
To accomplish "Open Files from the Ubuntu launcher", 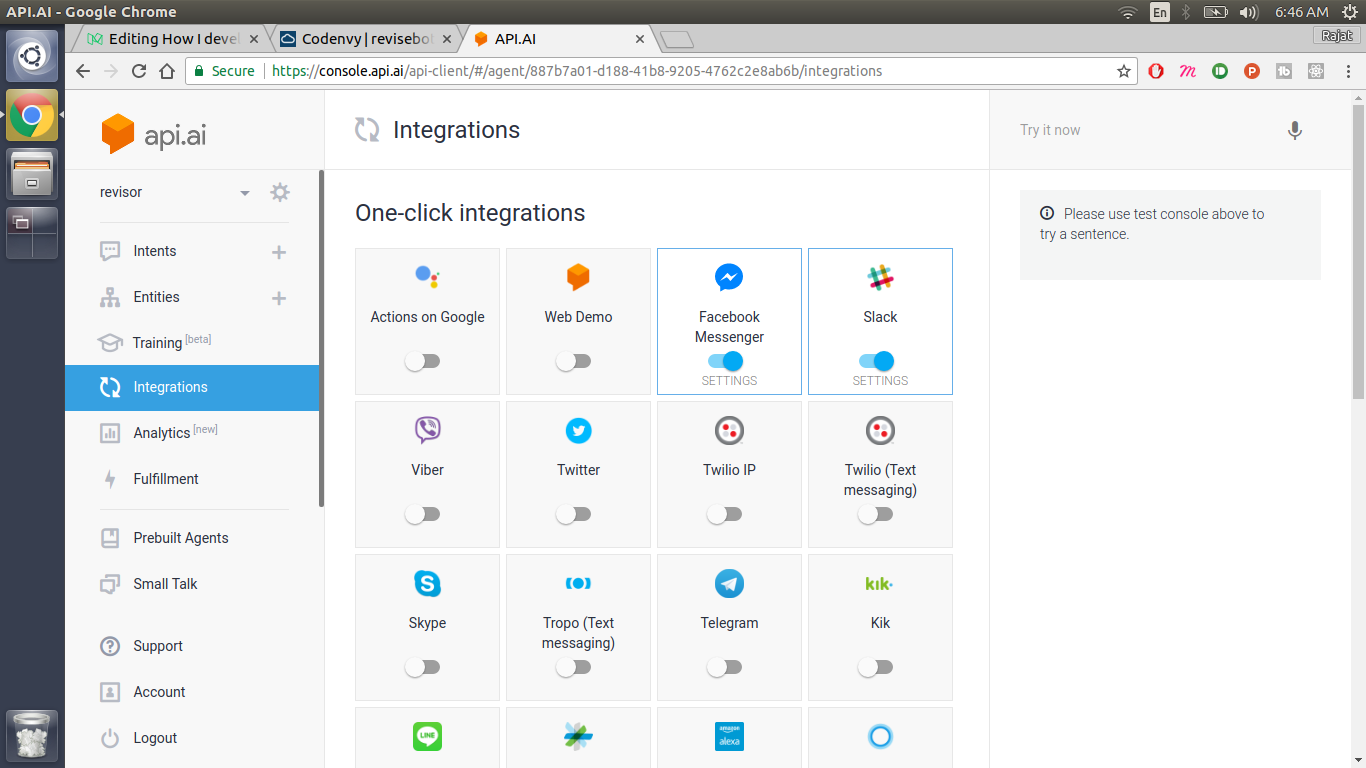I will coord(32,174).
